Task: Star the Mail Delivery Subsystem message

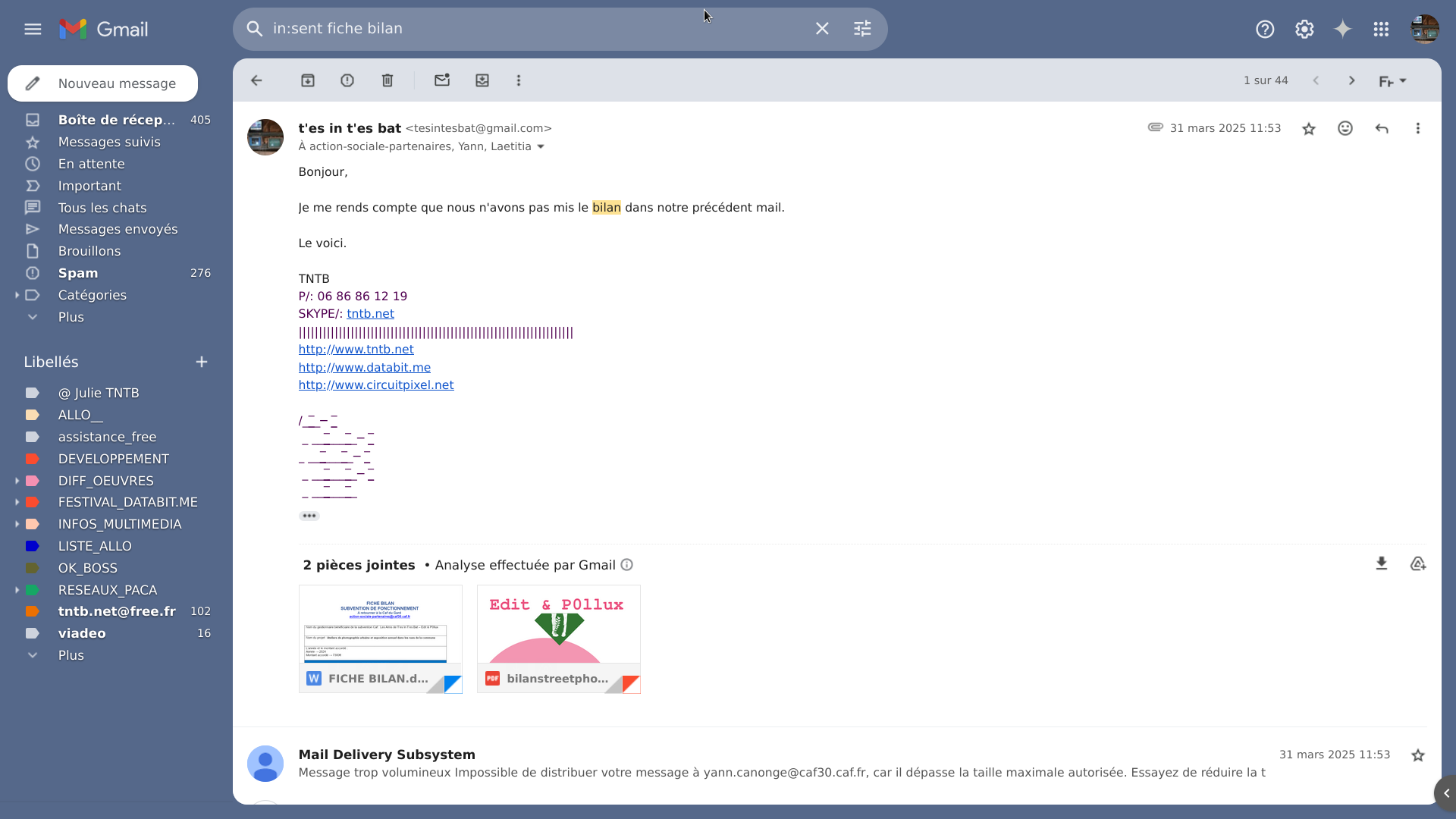Action: (x=1418, y=755)
